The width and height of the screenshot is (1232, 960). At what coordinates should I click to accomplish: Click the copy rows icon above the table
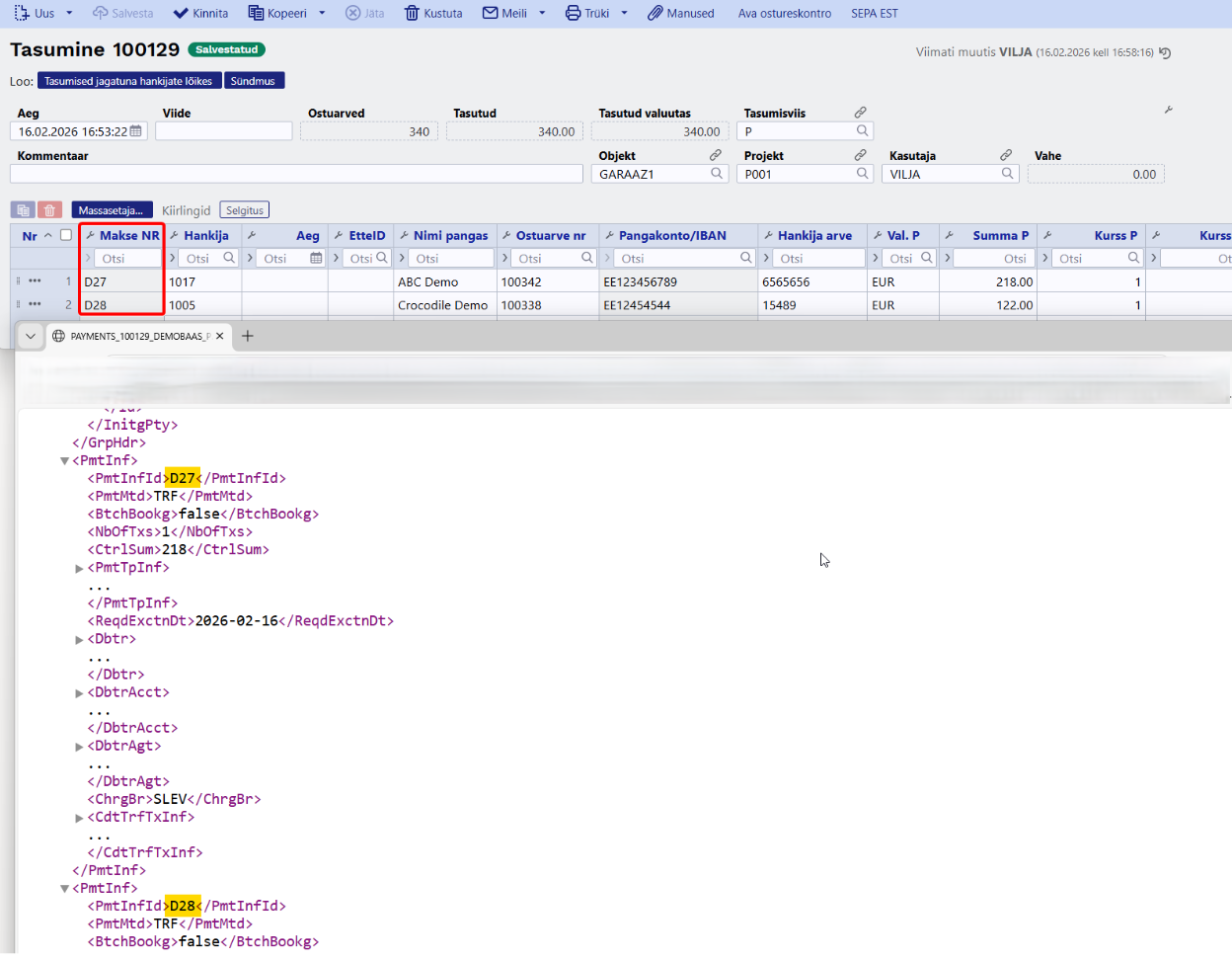(23, 210)
